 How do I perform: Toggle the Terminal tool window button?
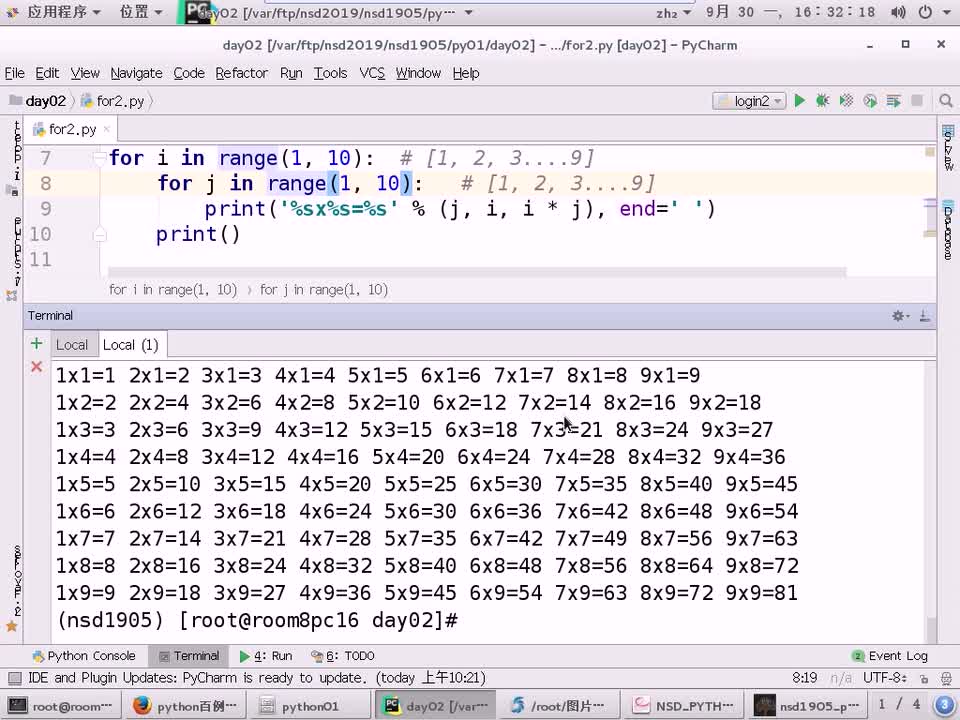click(x=189, y=656)
